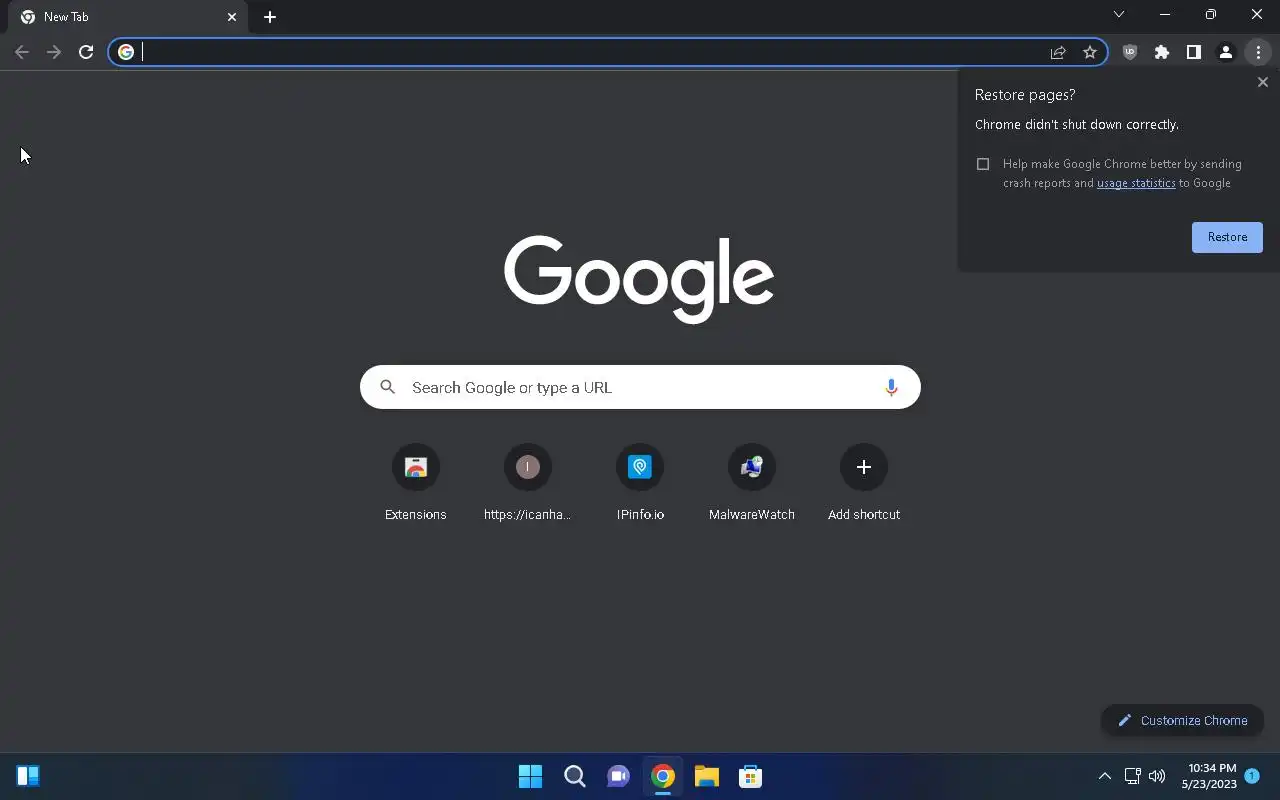Open the clock showing 10:34 PM
This screenshot has width=1280, height=800.
(1209, 776)
